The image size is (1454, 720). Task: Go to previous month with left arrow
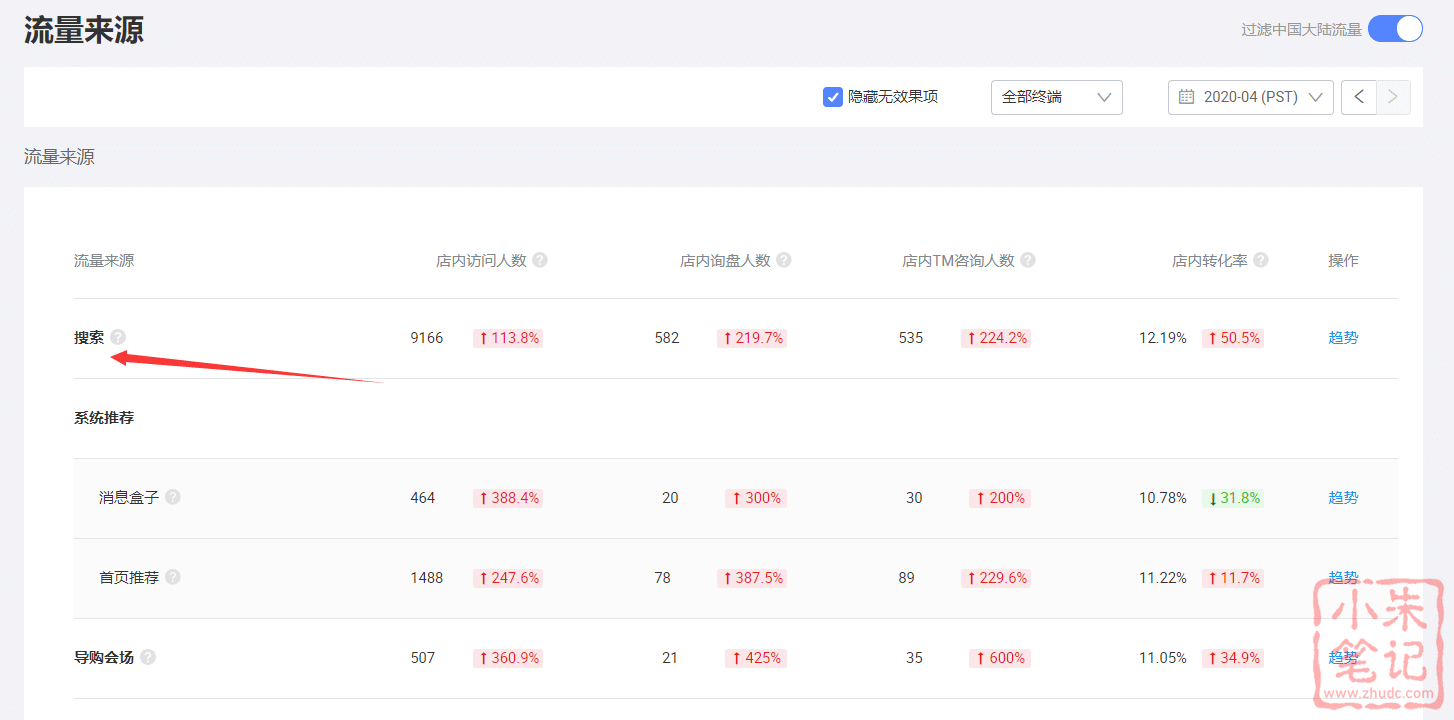coord(1358,97)
